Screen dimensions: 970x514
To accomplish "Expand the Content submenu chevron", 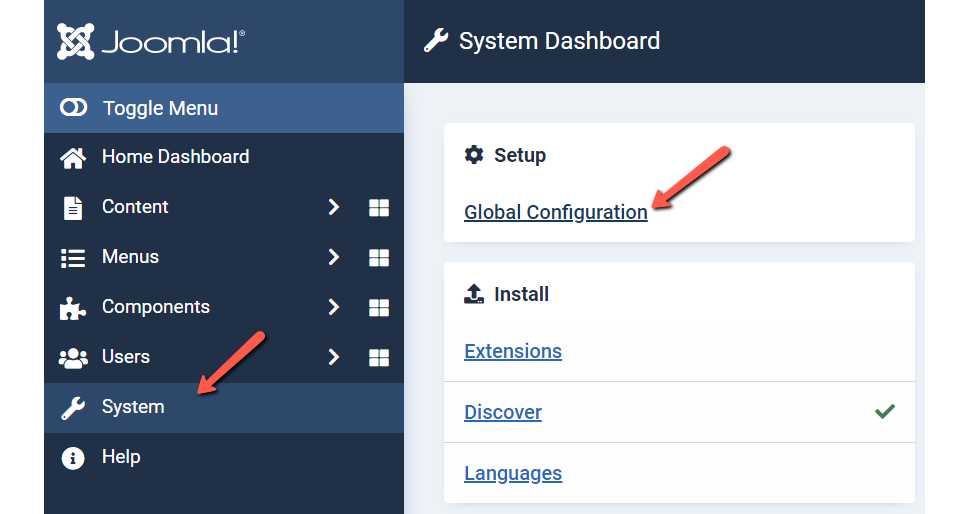I will point(333,207).
